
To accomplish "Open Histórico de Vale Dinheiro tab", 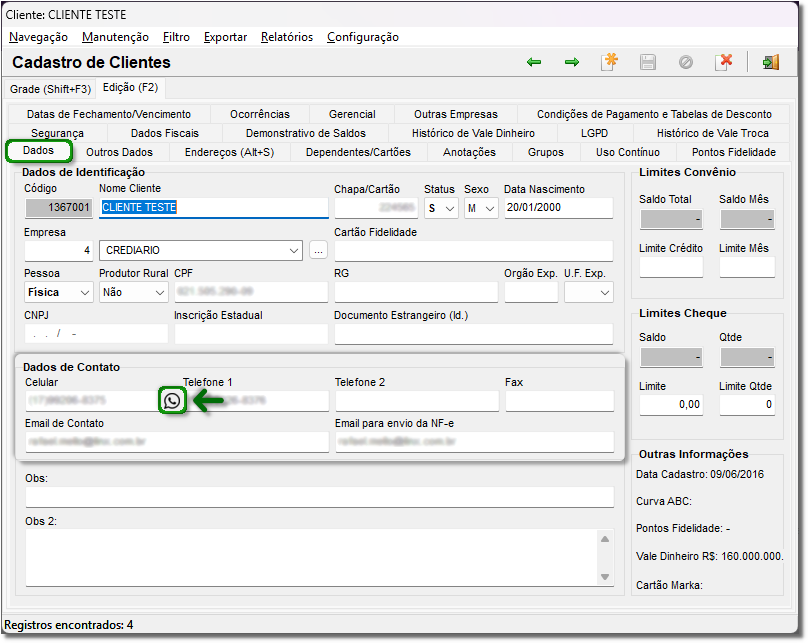I will coord(473,133).
